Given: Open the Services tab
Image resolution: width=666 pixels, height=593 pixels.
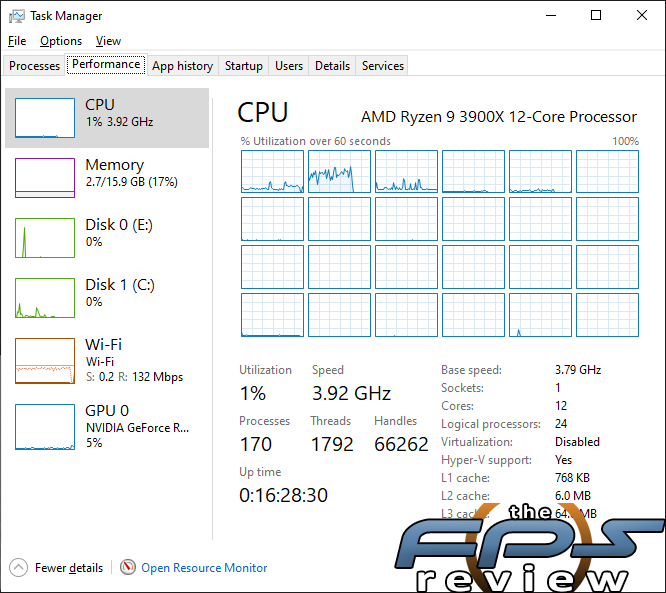Looking at the screenshot, I should [383, 66].
